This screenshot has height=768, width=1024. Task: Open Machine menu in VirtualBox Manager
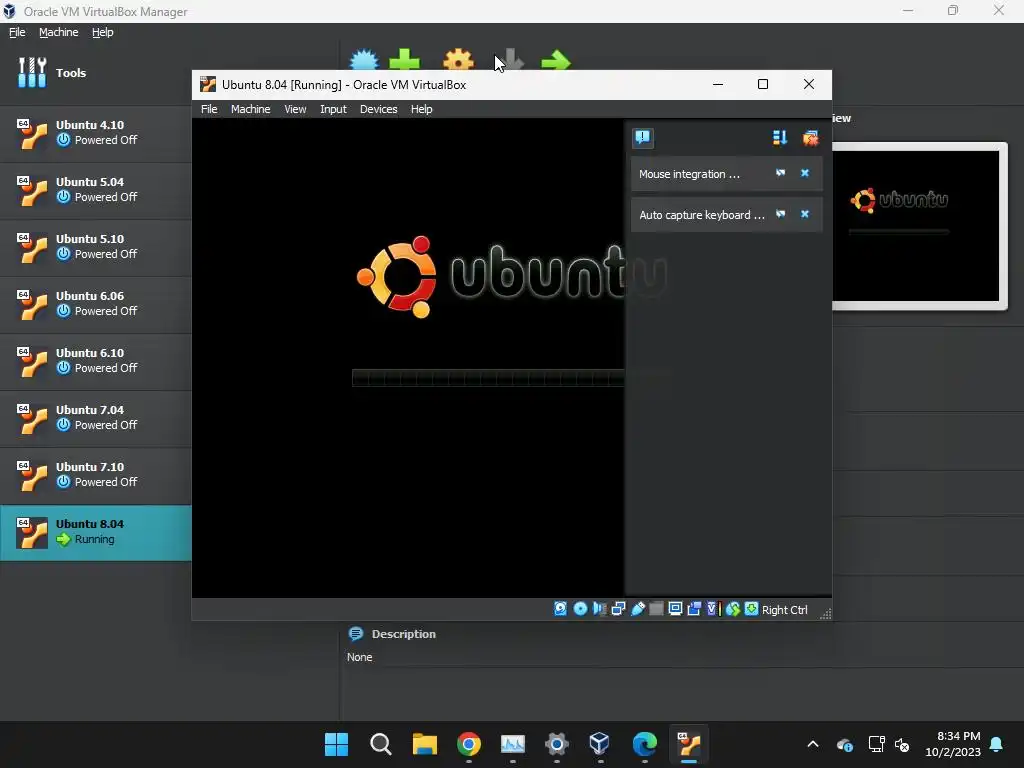pyautogui.click(x=58, y=32)
